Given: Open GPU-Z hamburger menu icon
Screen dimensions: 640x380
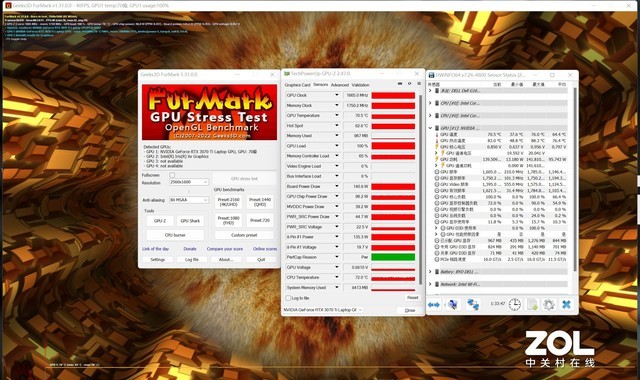Looking at the screenshot, I should click(419, 84).
